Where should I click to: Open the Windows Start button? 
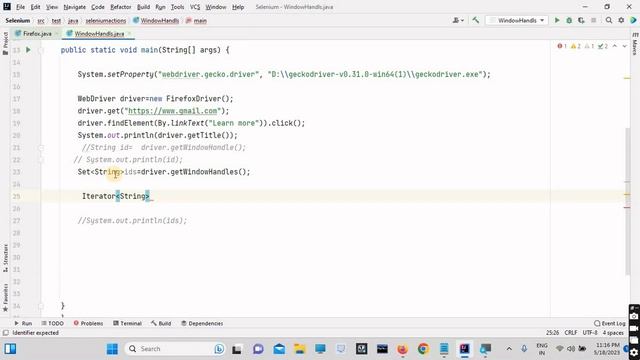click(112, 349)
